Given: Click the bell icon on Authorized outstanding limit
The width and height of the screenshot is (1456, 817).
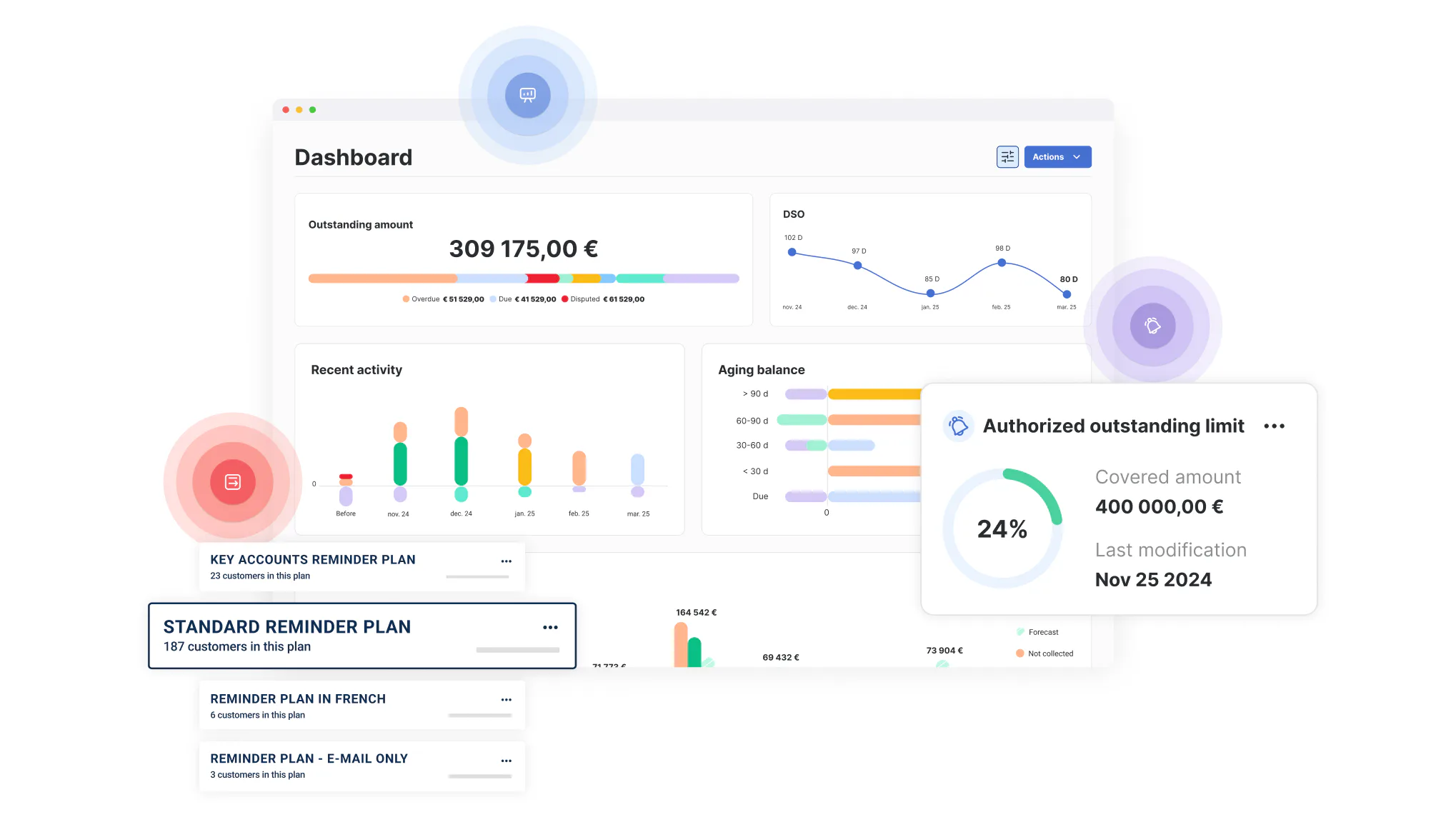Looking at the screenshot, I should [x=958, y=426].
